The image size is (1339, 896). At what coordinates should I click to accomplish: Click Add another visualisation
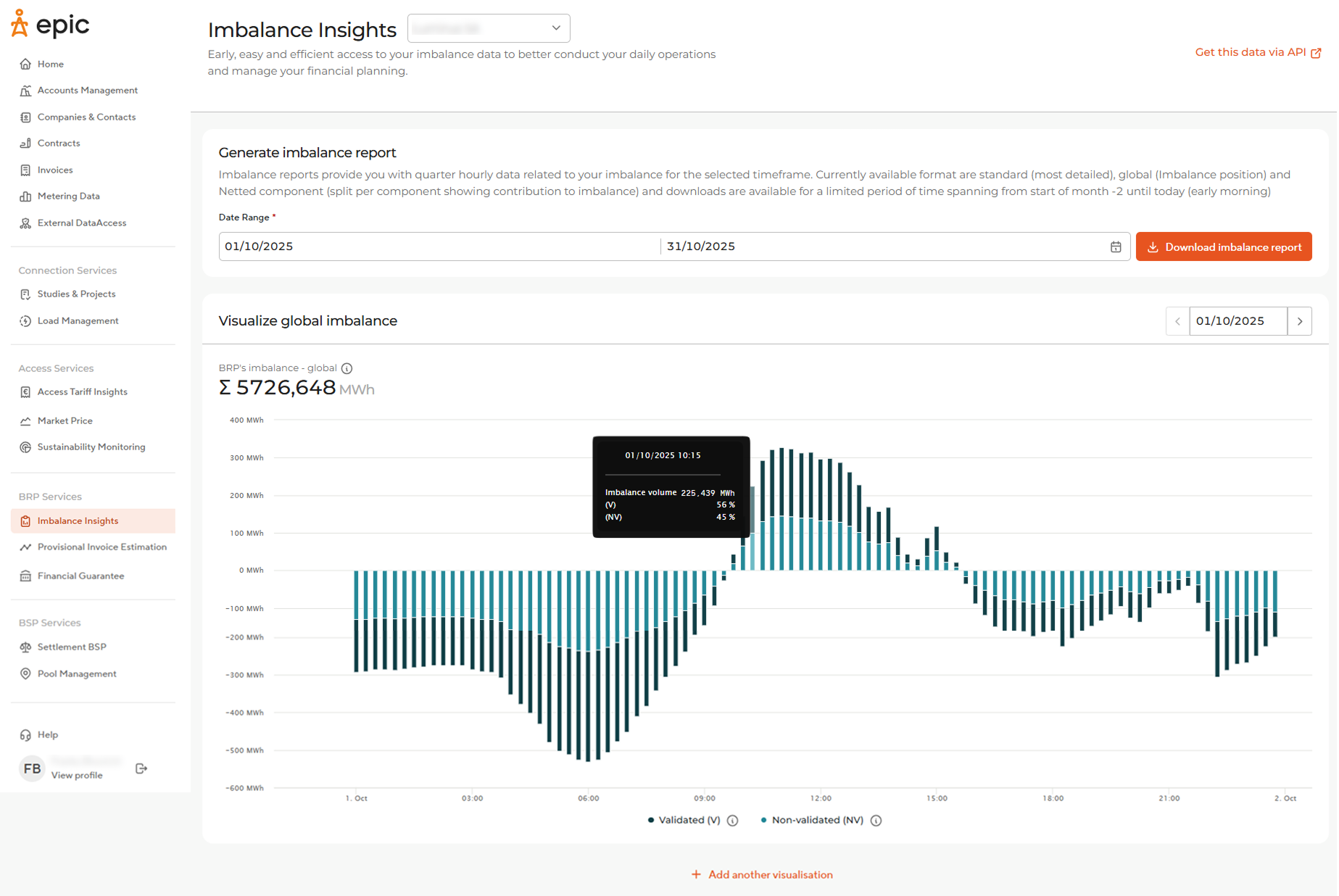pyautogui.click(x=762, y=875)
